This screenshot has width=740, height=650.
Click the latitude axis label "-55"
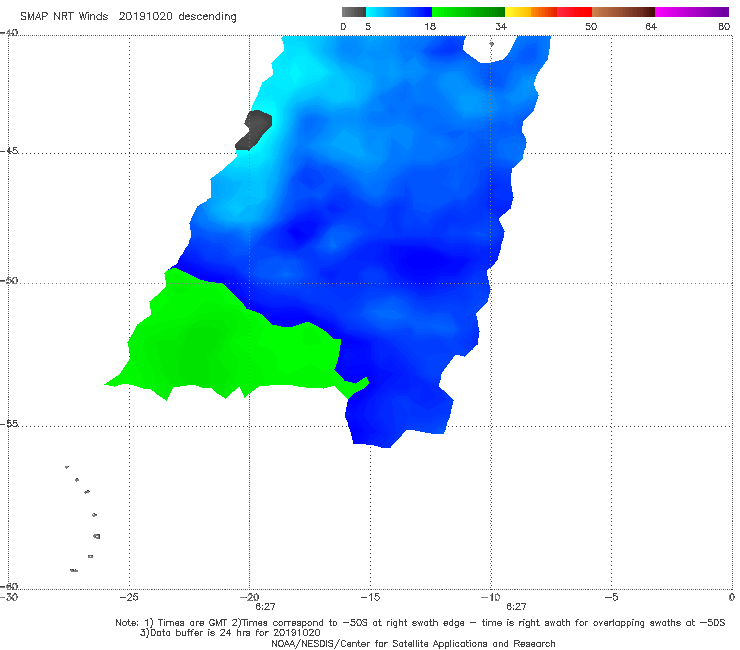click(x=9, y=423)
